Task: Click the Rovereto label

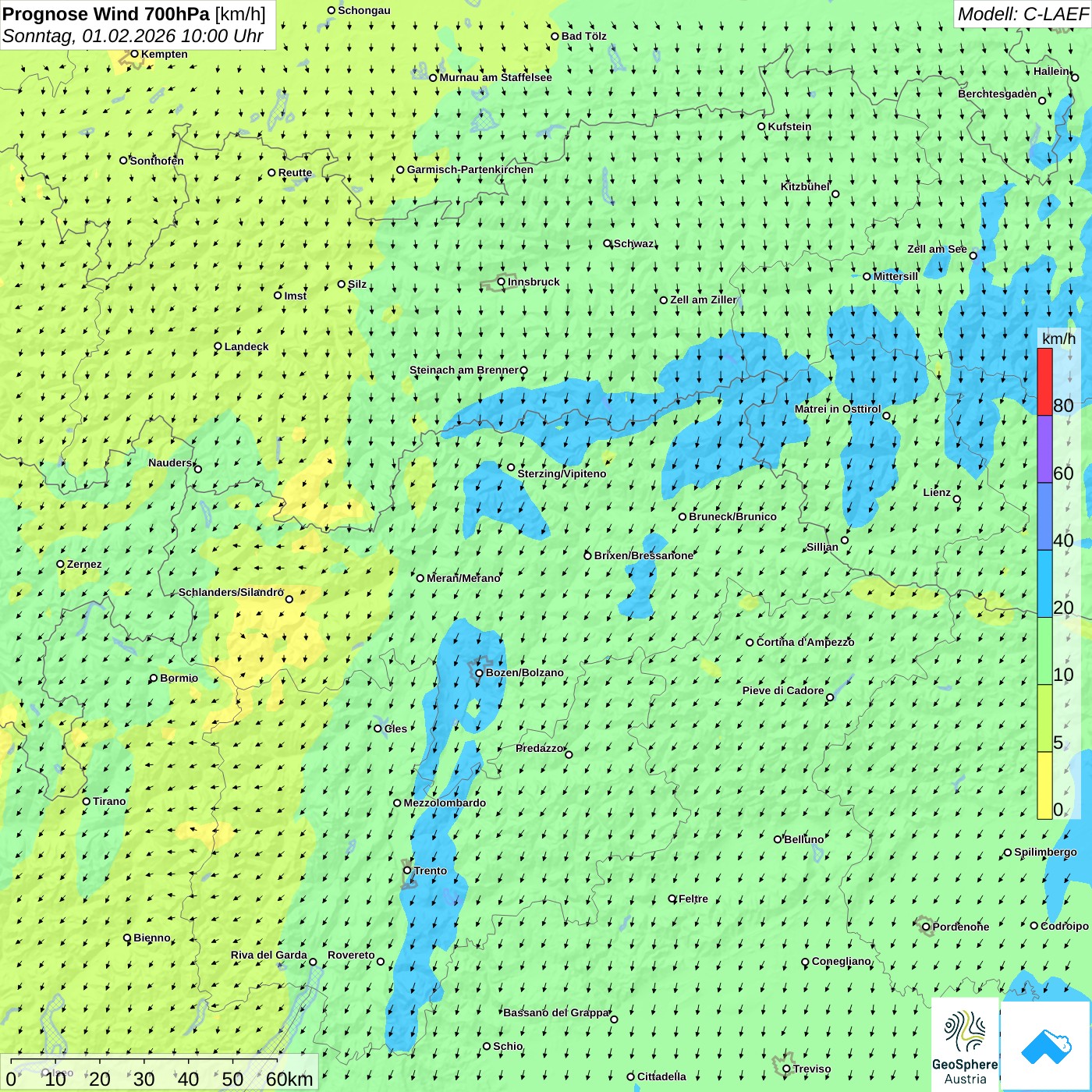Action: (351, 955)
